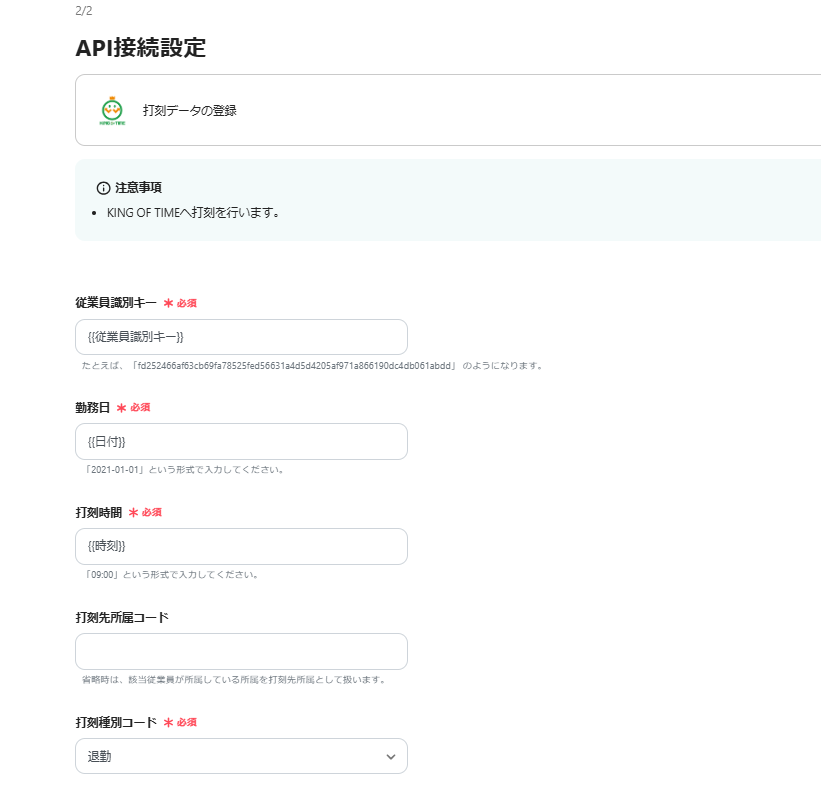
Task: Click the 注意事項 heading text
Action: pos(138,187)
